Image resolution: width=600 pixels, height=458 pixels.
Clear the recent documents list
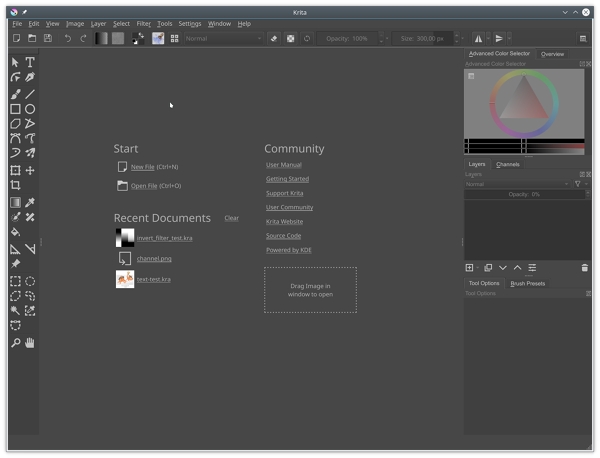pyautogui.click(x=232, y=218)
